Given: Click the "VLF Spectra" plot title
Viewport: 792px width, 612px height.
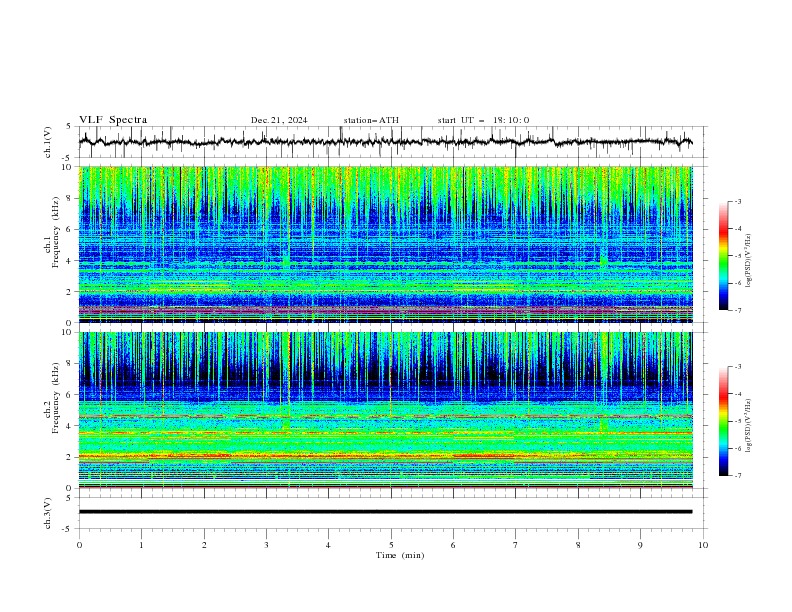Looking at the screenshot, I should pyautogui.click(x=113, y=120).
